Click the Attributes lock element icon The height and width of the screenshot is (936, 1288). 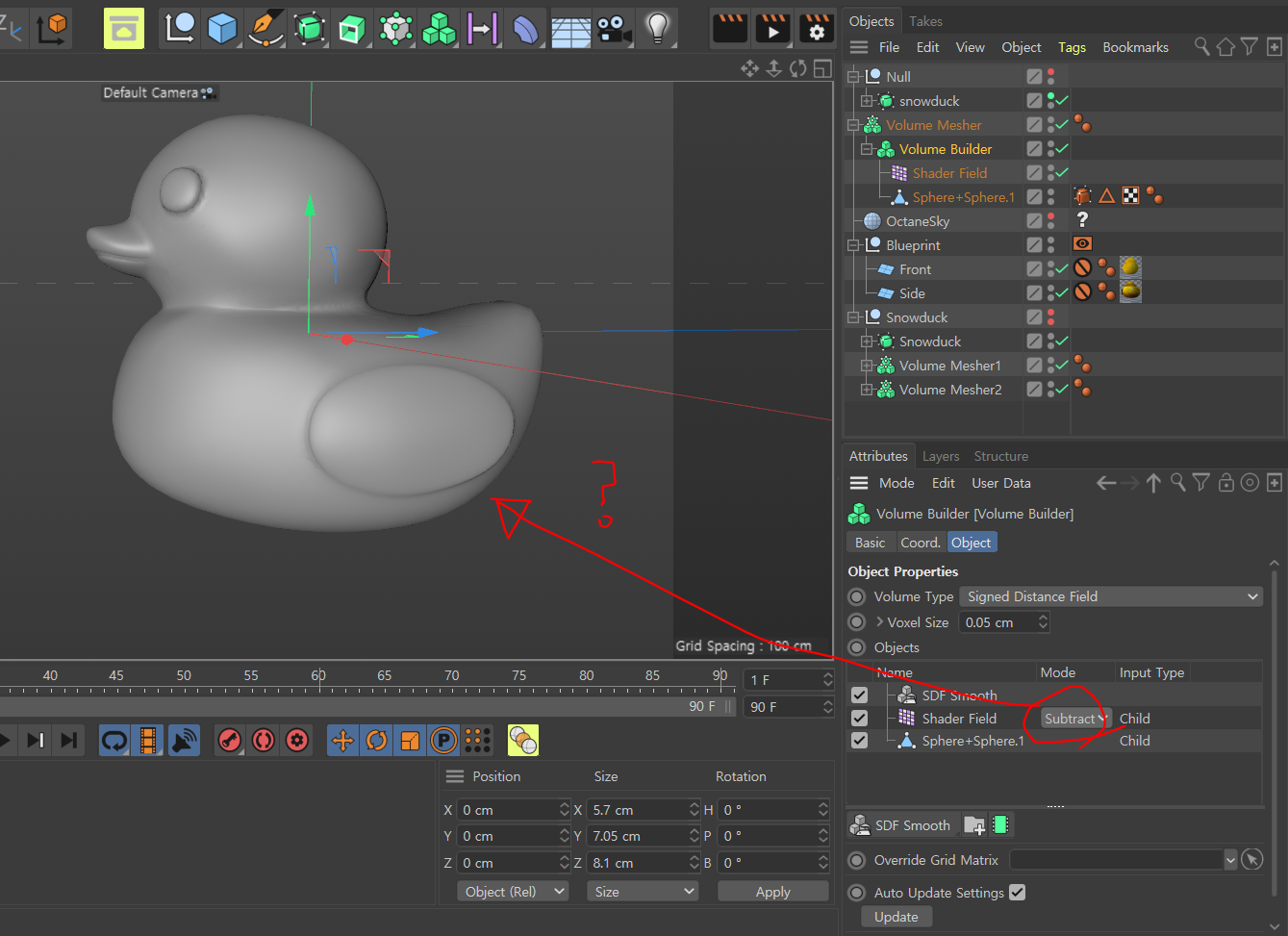pyautogui.click(x=1225, y=483)
